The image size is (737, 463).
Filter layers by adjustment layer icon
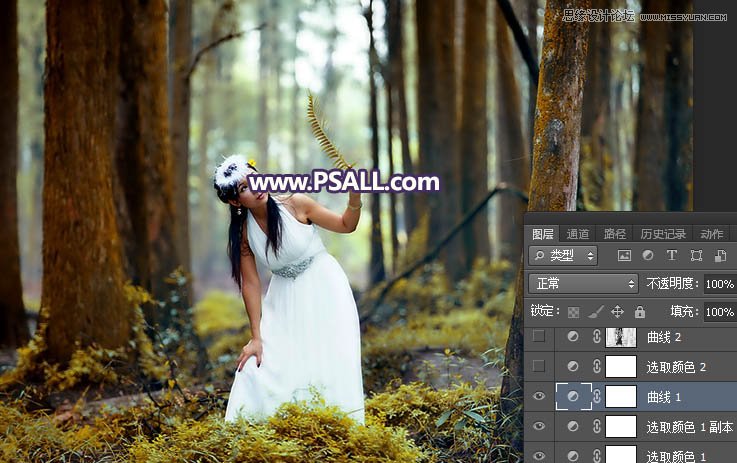pos(648,255)
